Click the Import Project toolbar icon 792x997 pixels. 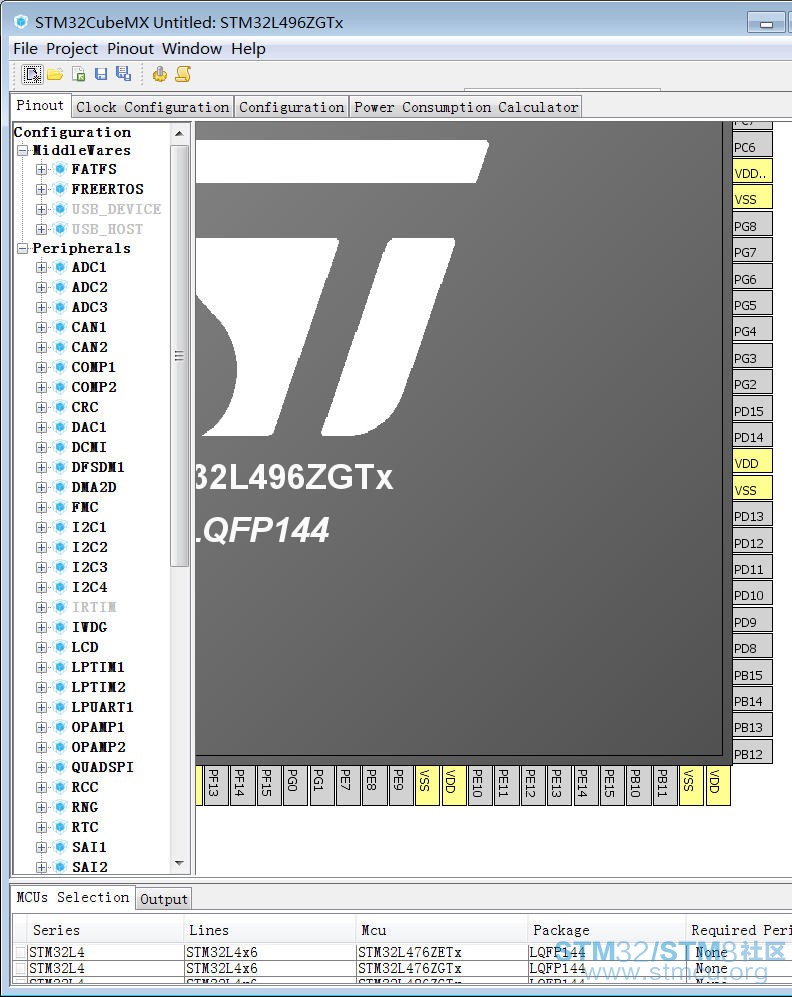79,74
